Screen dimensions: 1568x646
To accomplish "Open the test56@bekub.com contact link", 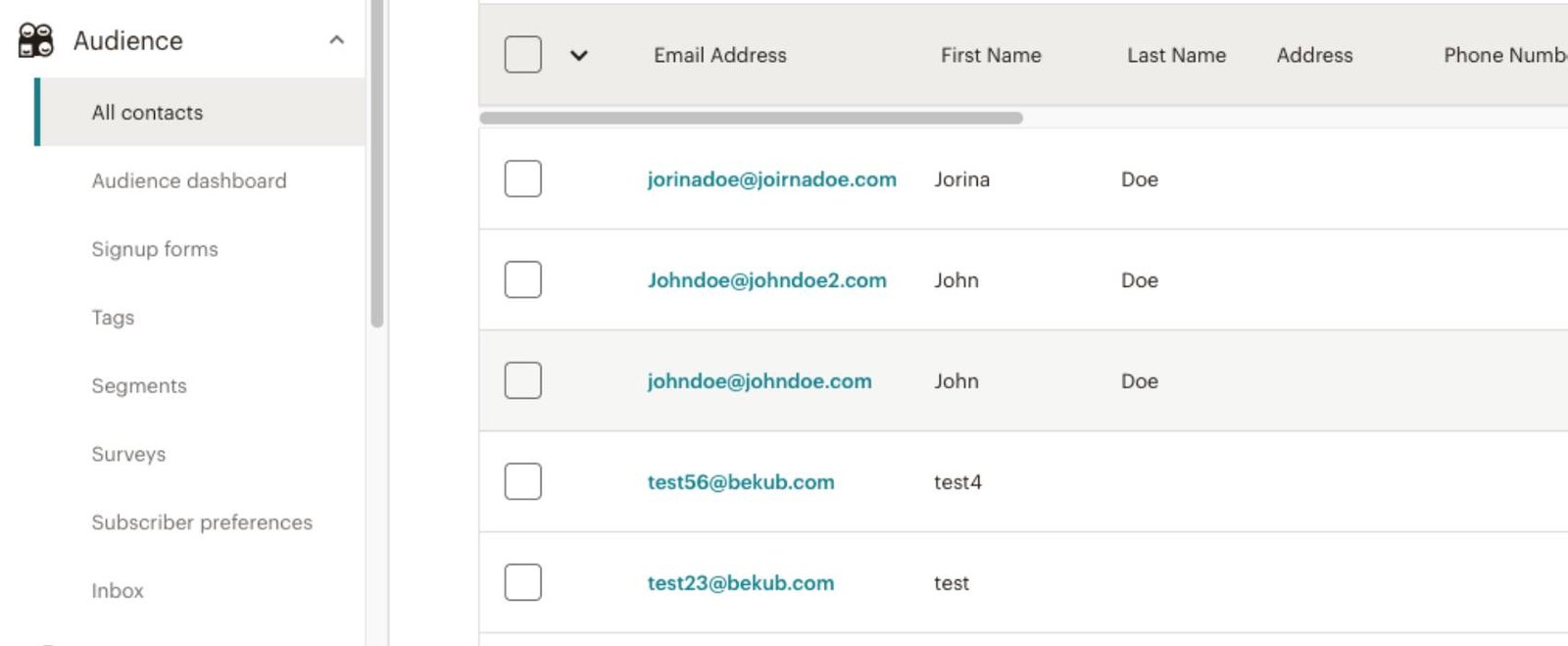I will tap(740, 482).
